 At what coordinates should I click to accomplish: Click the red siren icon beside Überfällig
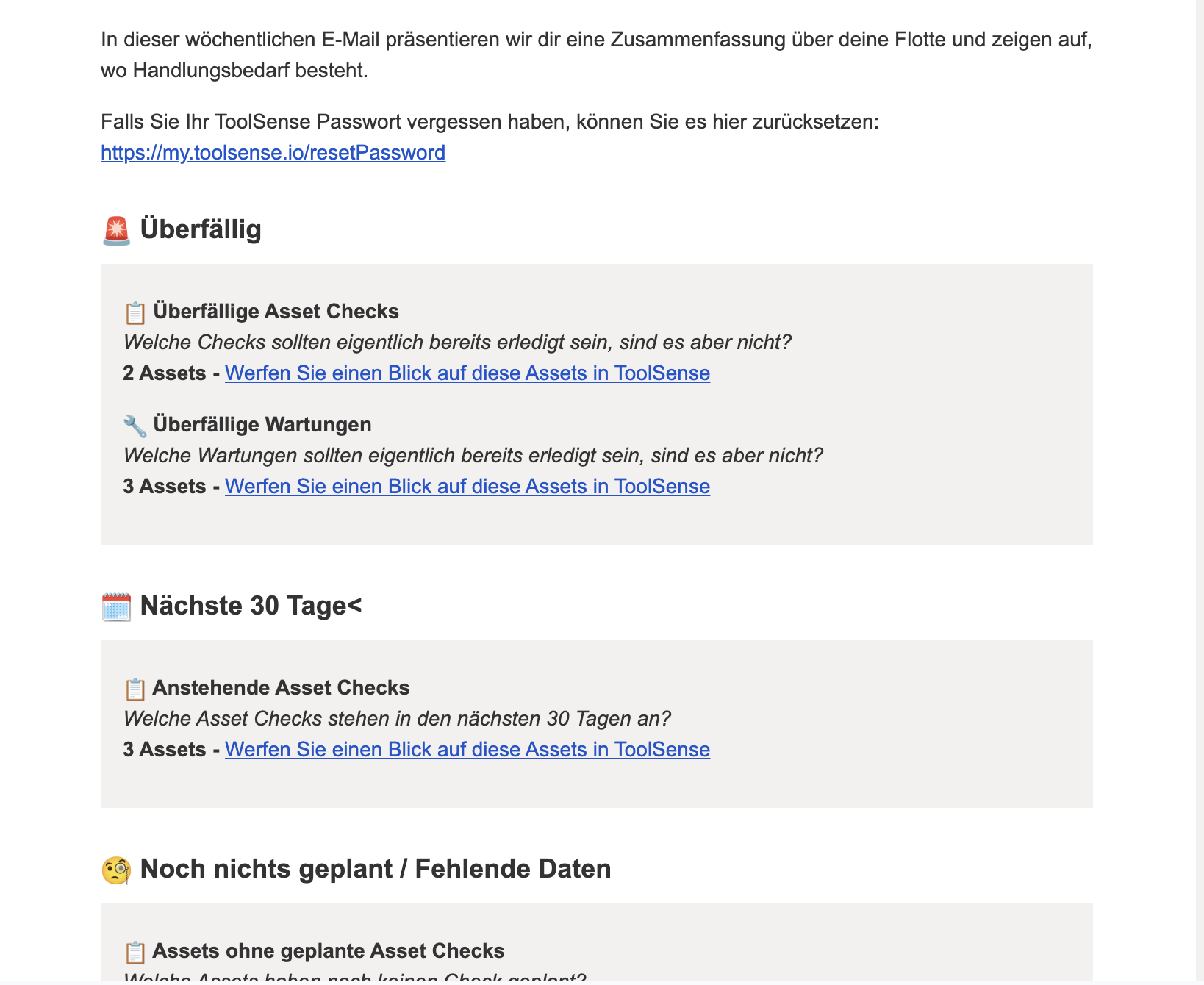(x=116, y=230)
